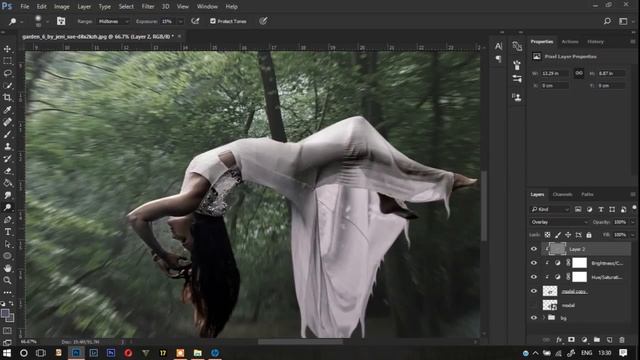
Task: Toggle the Protect Tones checkbox
Action: [x=213, y=21]
